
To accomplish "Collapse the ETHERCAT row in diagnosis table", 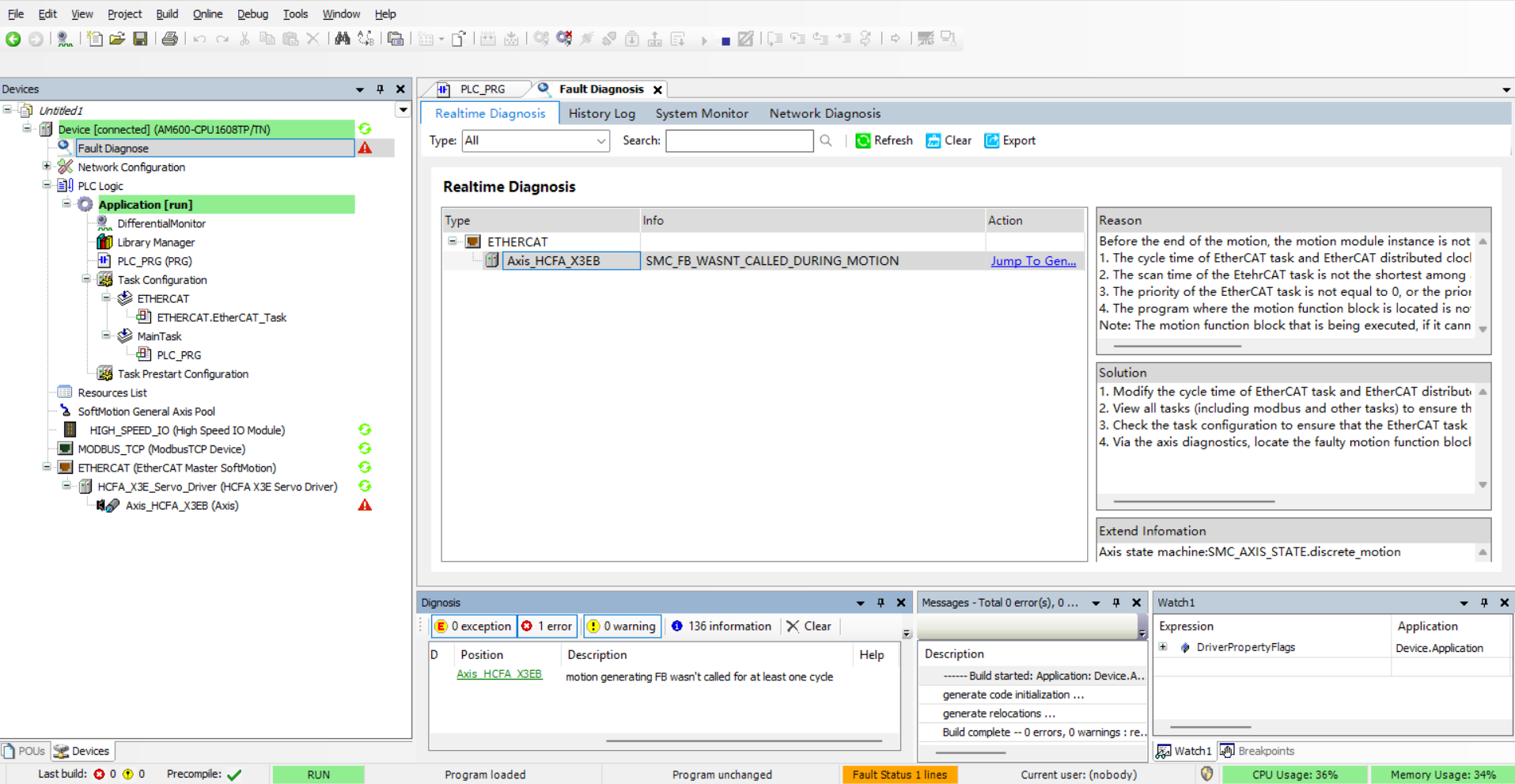I will [453, 241].
